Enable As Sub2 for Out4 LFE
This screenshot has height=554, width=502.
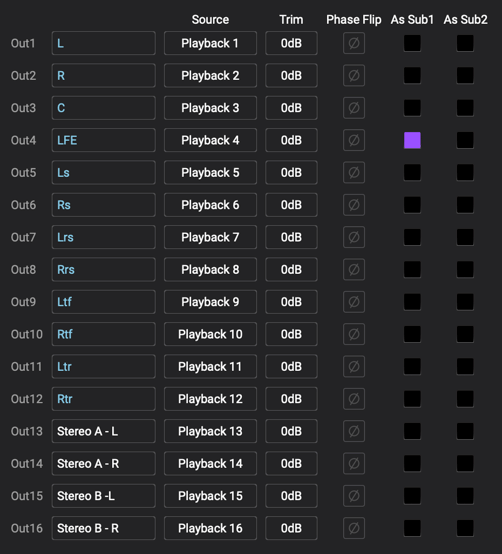coord(465,140)
